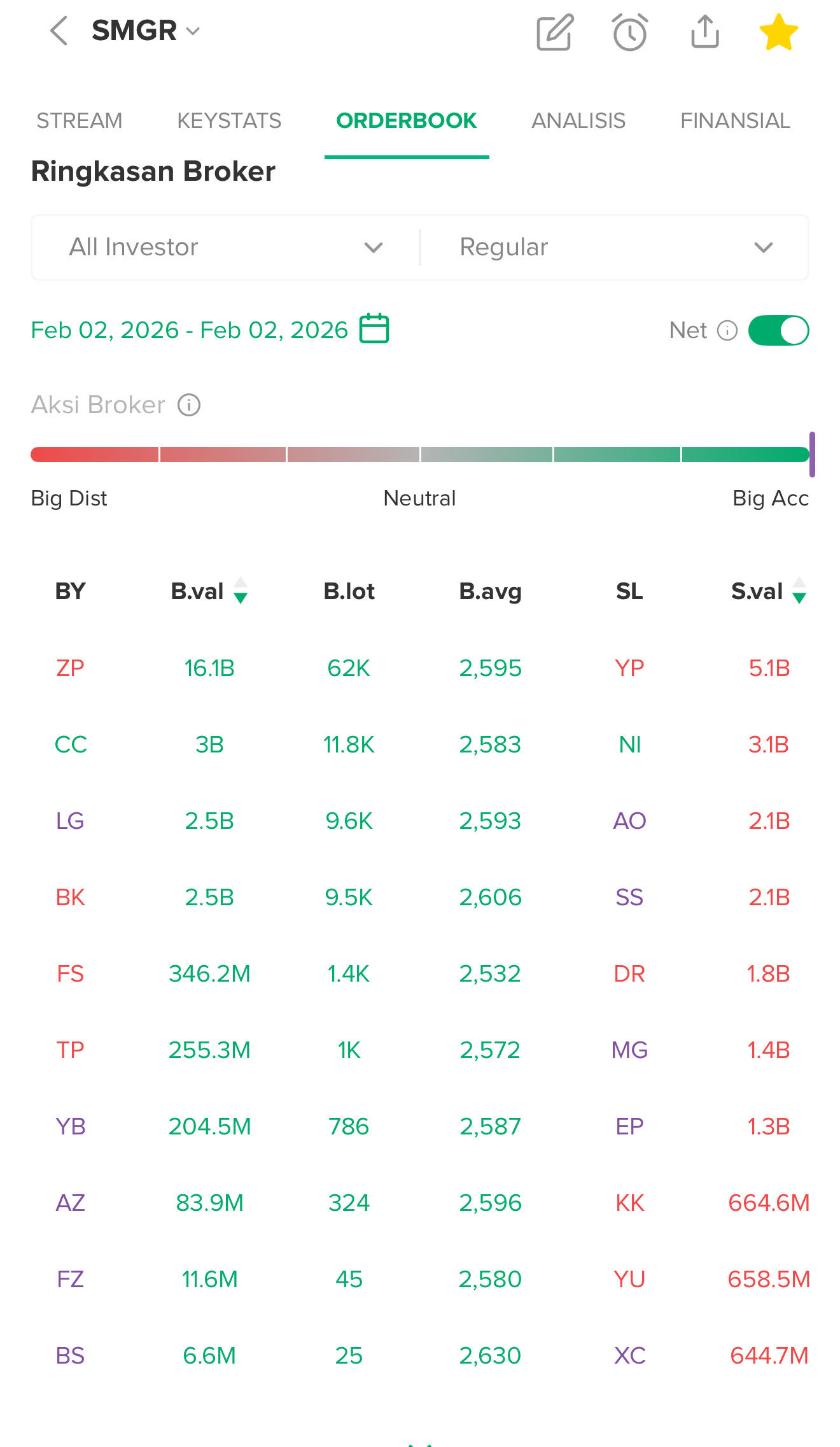Sort by S.val column arrows
The image size is (840, 1447).
click(799, 591)
